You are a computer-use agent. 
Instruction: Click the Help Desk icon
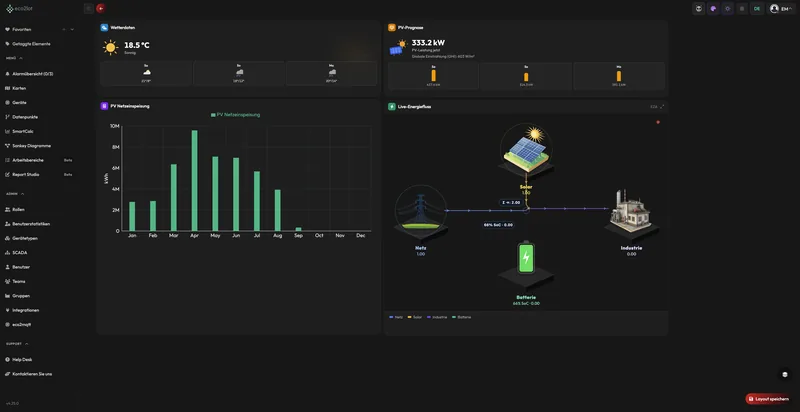coord(7,359)
